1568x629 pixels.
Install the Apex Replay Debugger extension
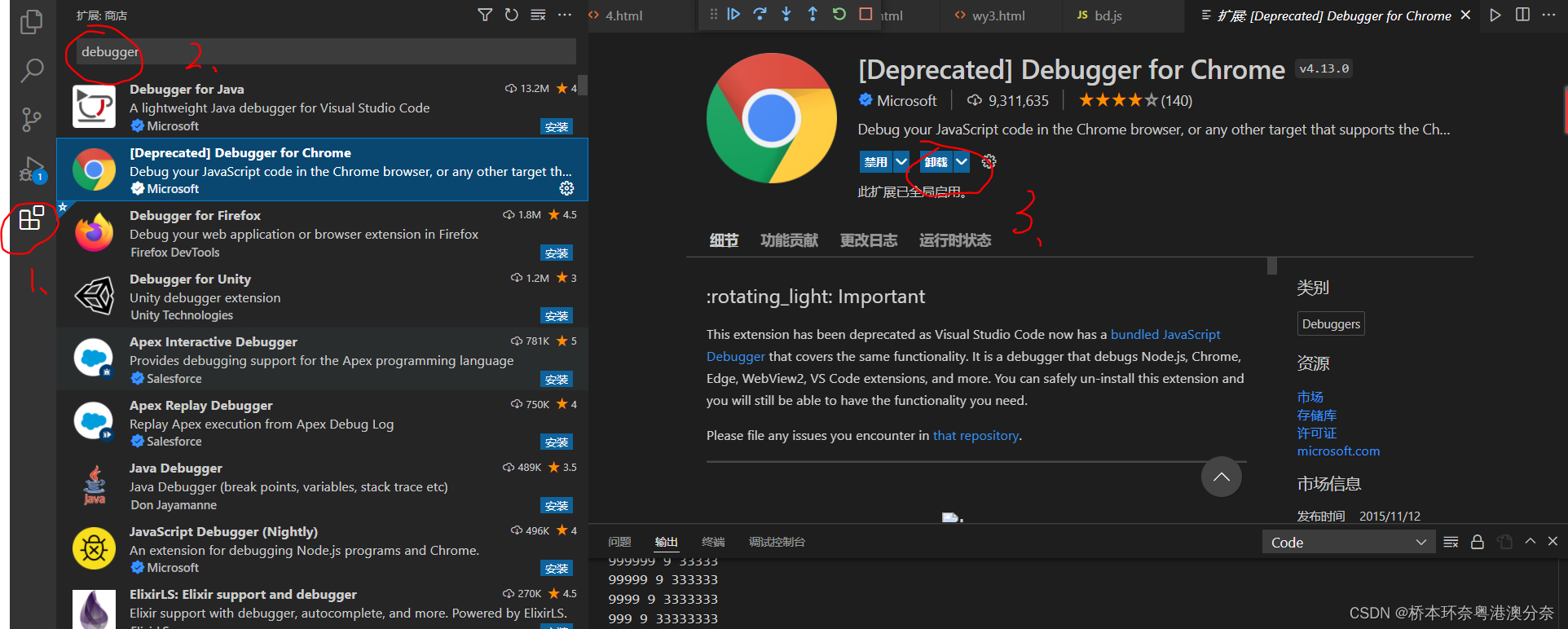point(557,442)
